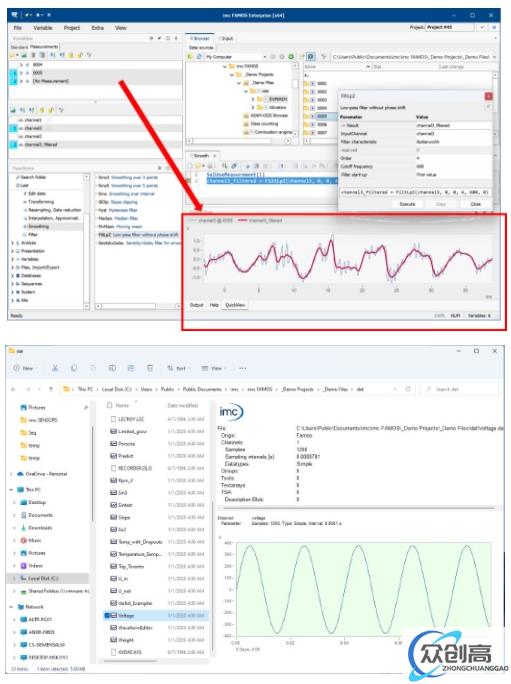Select the Smoothing function category
511x684 pixels.
click(x=38, y=226)
